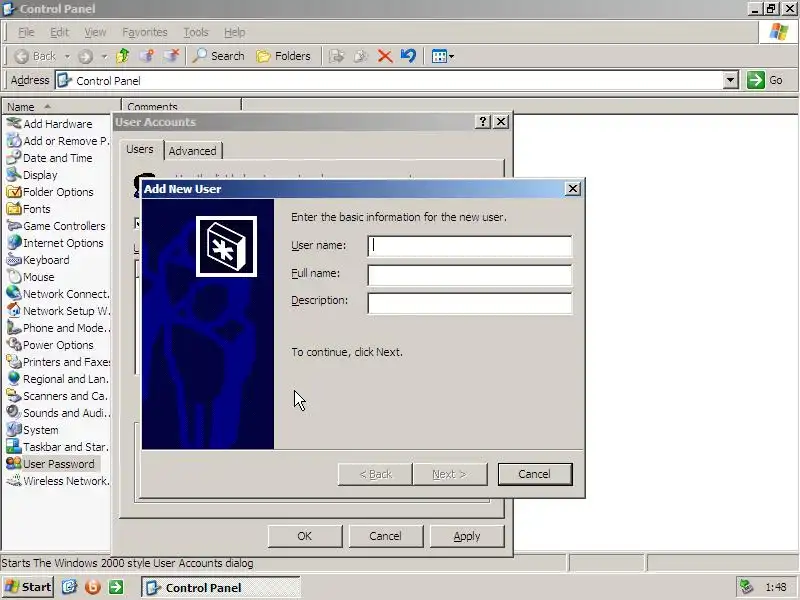The image size is (800, 600).
Task: Sort by the Name column header
Action: tap(61, 107)
